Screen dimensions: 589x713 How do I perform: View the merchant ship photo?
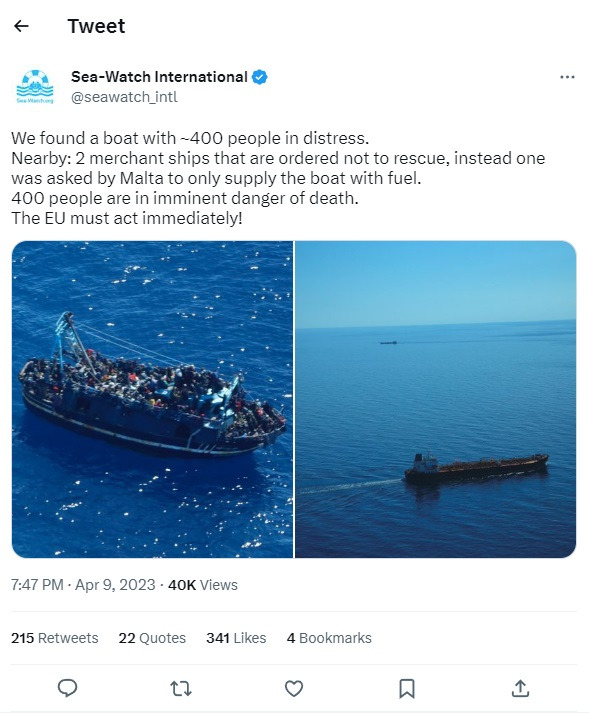(436, 399)
